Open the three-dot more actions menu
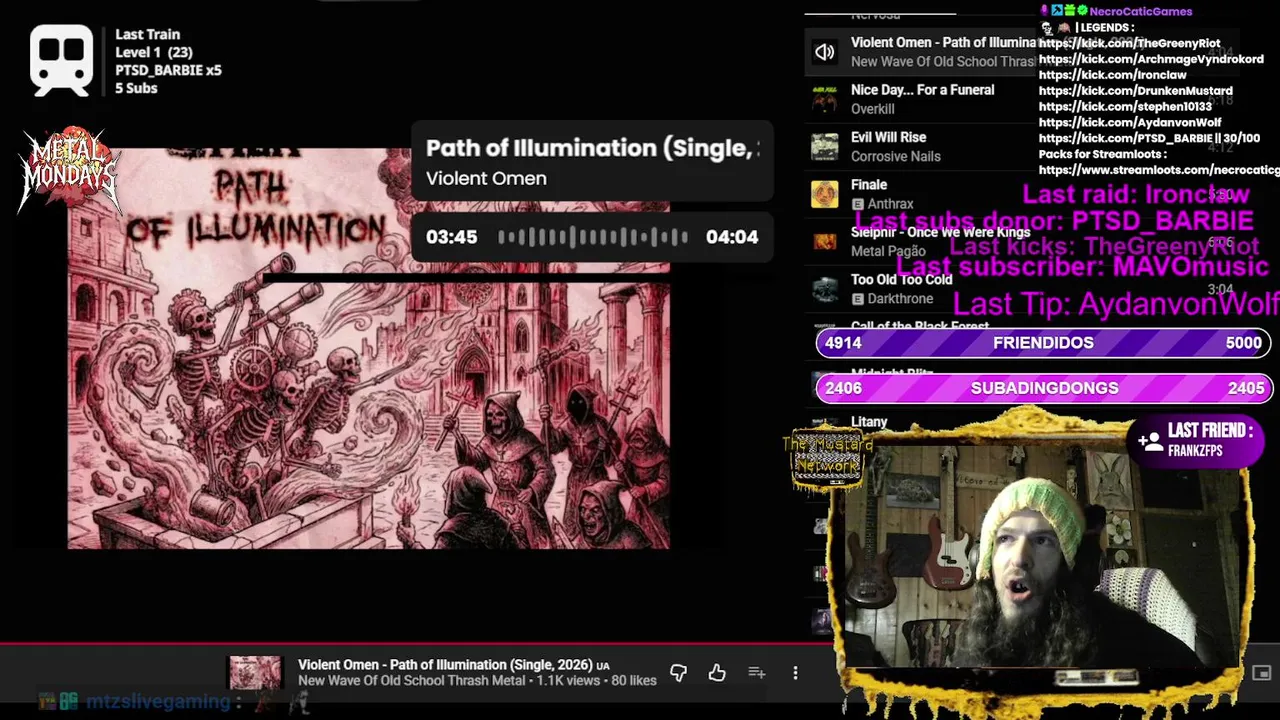The width and height of the screenshot is (1280, 720). click(x=795, y=673)
